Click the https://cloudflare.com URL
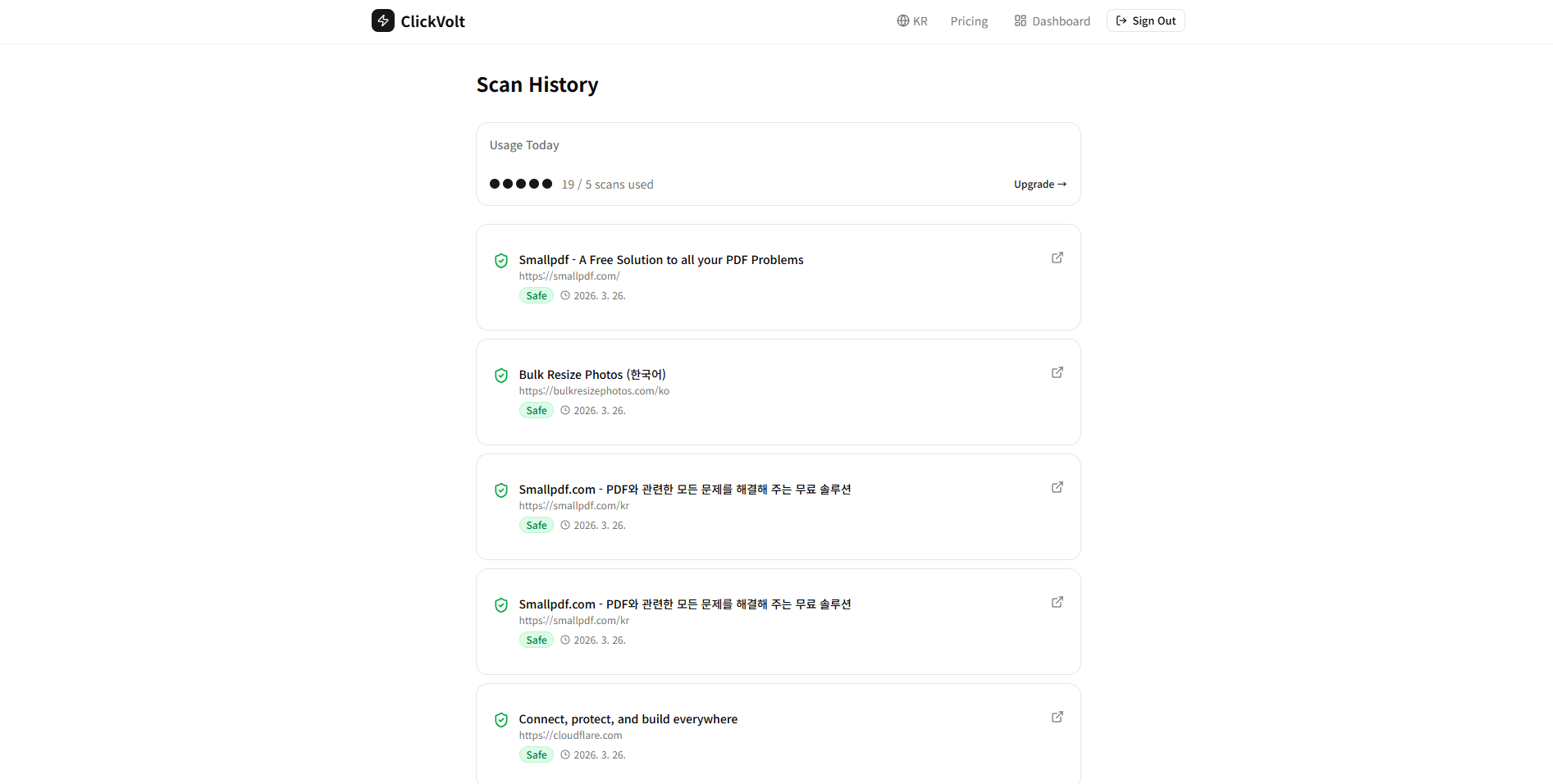The height and width of the screenshot is (784, 1553). click(570, 736)
